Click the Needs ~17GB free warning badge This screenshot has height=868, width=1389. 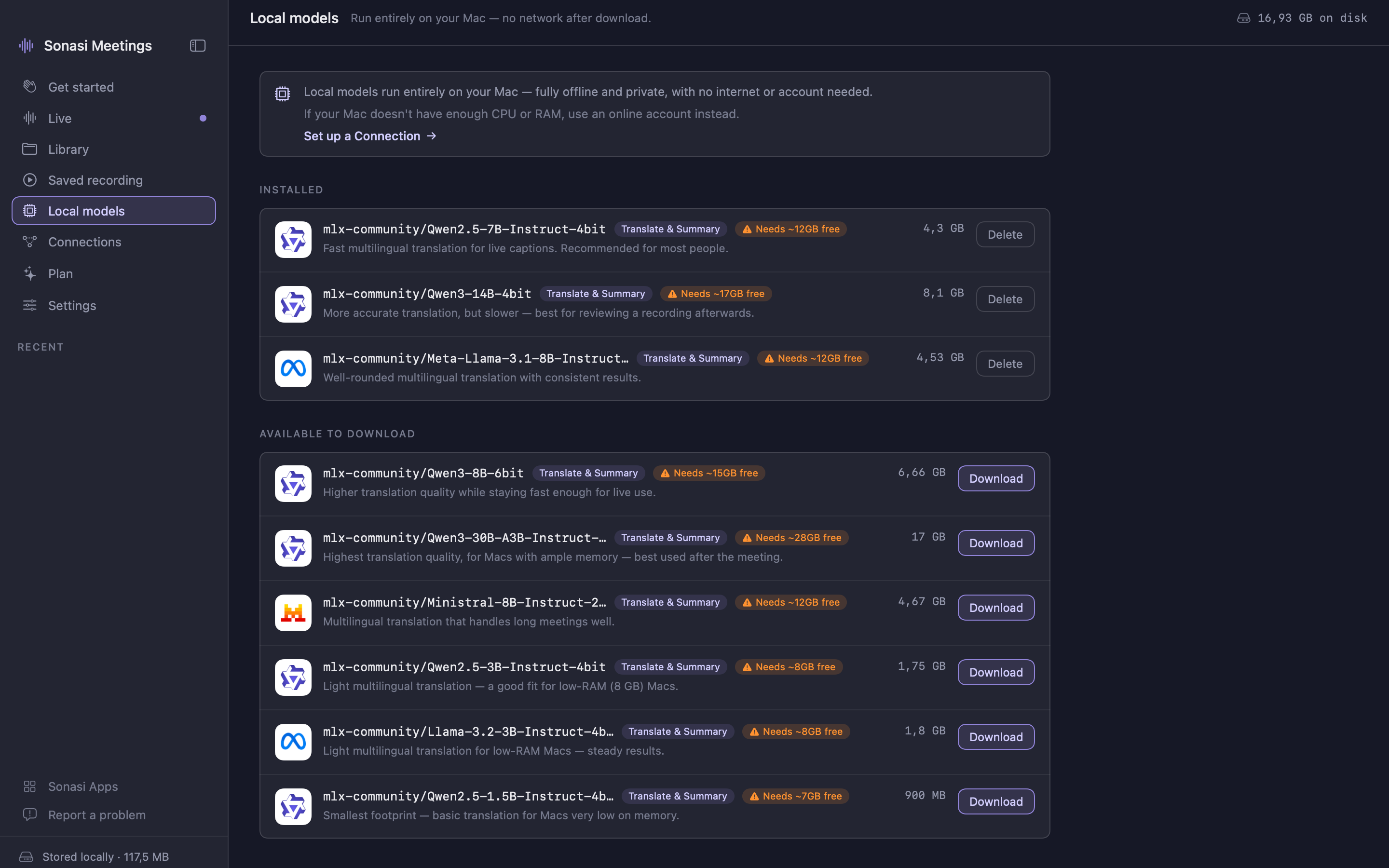pyautogui.click(x=716, y=294)
